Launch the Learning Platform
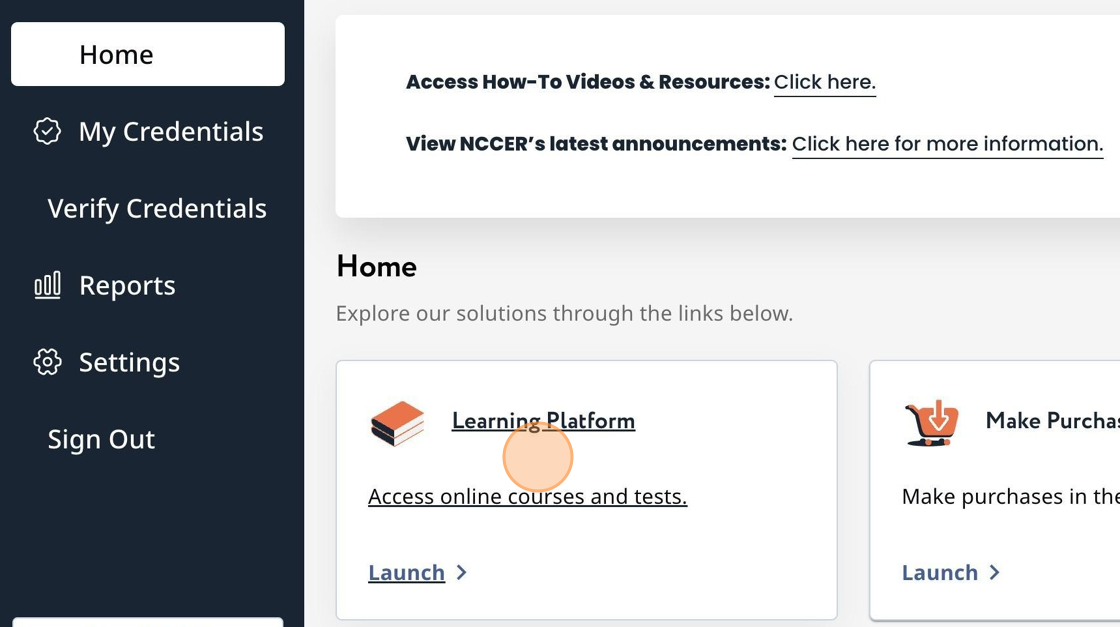 tap(406, 572)
